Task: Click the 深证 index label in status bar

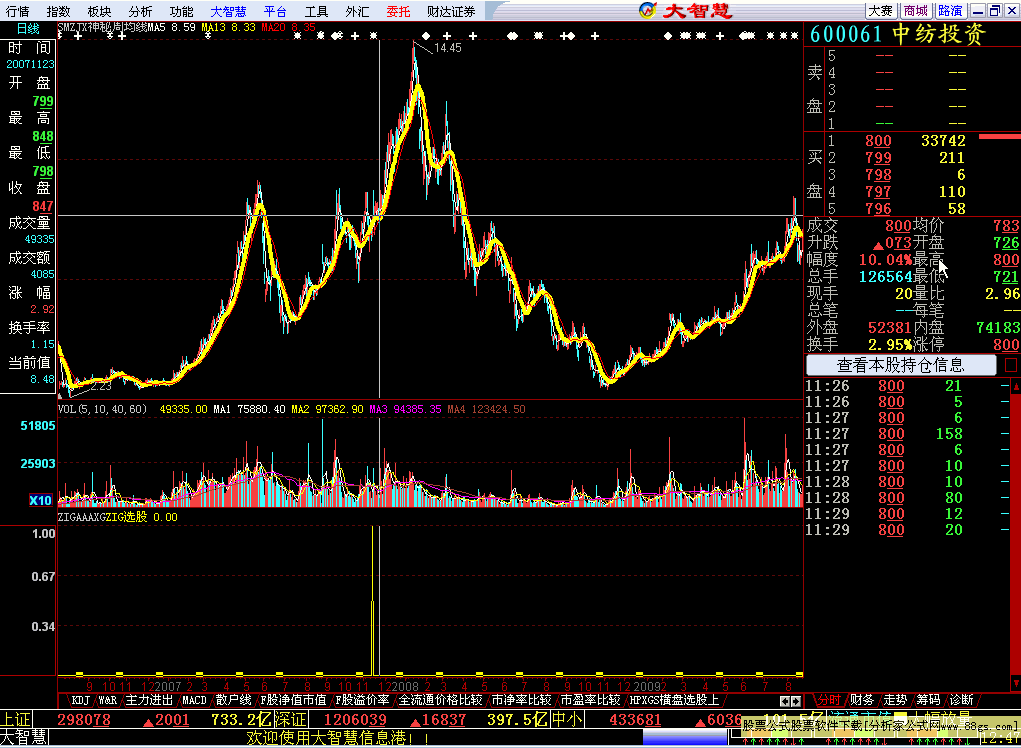Action: [290, 719]
